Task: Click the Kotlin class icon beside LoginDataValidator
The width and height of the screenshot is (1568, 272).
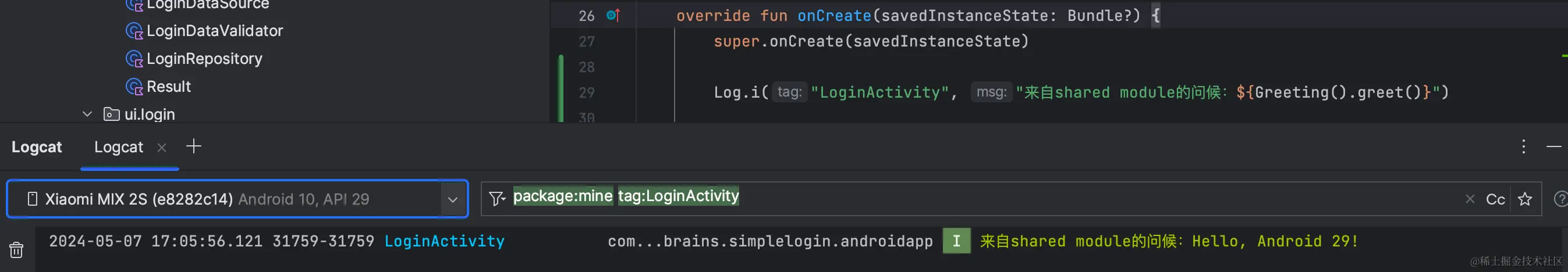Action: (x=134, y=31)
